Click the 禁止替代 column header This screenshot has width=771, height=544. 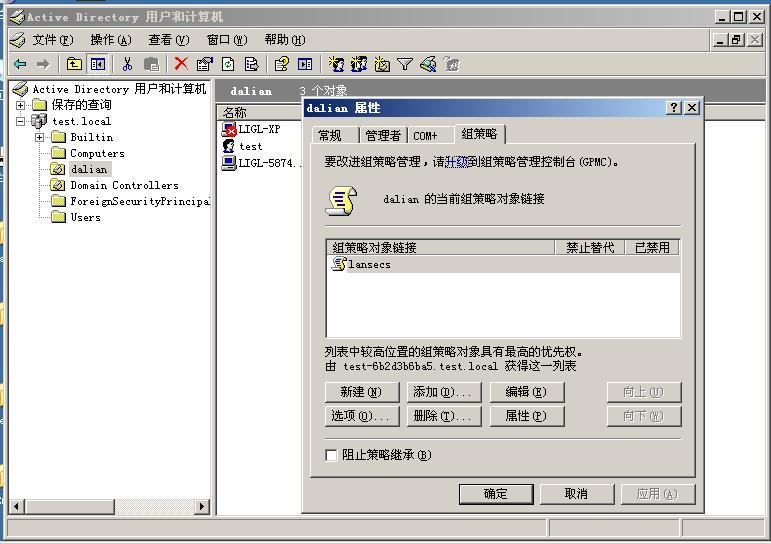(590, 247)
